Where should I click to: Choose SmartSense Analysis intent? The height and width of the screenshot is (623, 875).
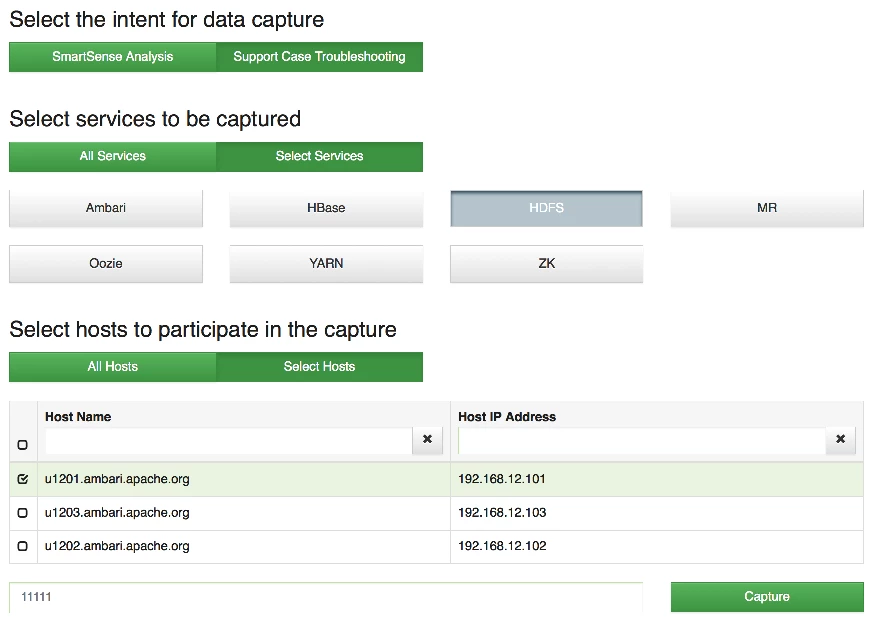click(x=113, y=57)
